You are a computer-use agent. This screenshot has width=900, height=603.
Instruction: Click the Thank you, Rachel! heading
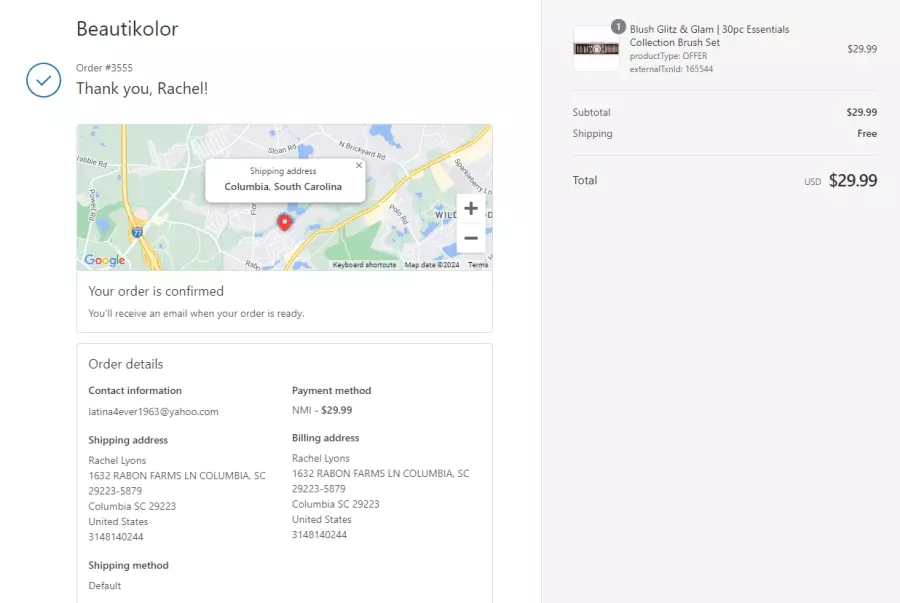142,88
